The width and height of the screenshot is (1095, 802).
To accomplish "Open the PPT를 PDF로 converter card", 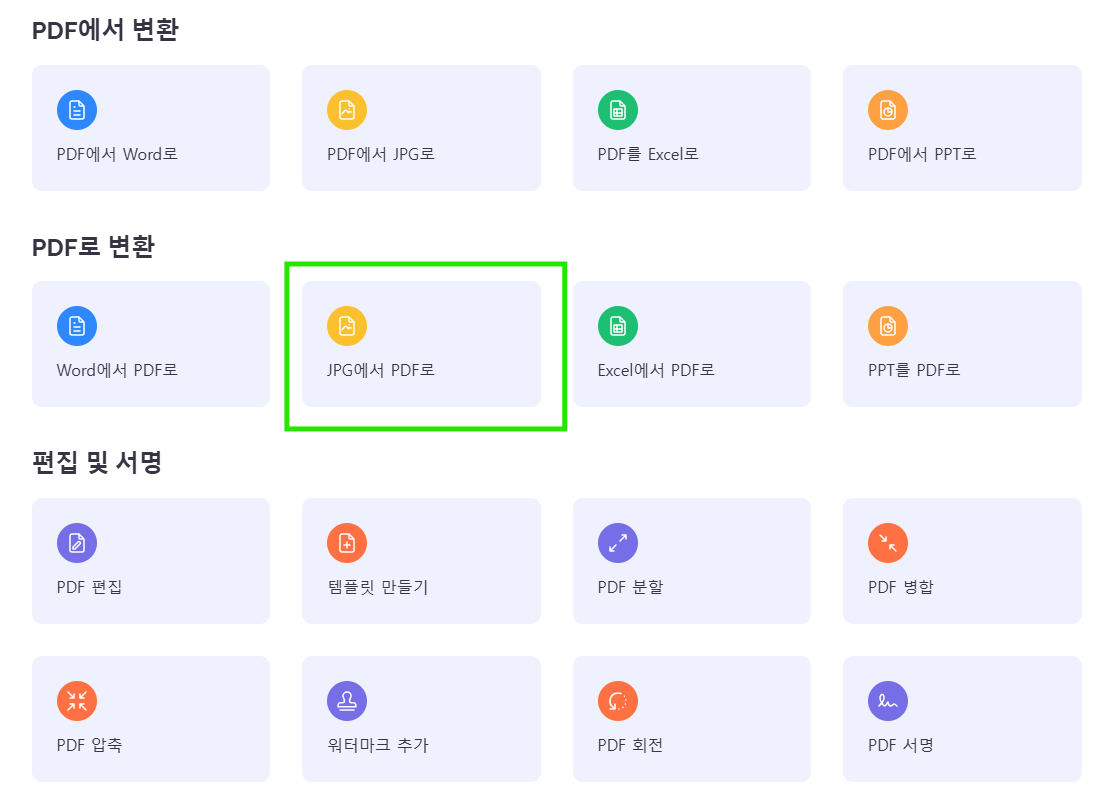I will pos(962,344).
